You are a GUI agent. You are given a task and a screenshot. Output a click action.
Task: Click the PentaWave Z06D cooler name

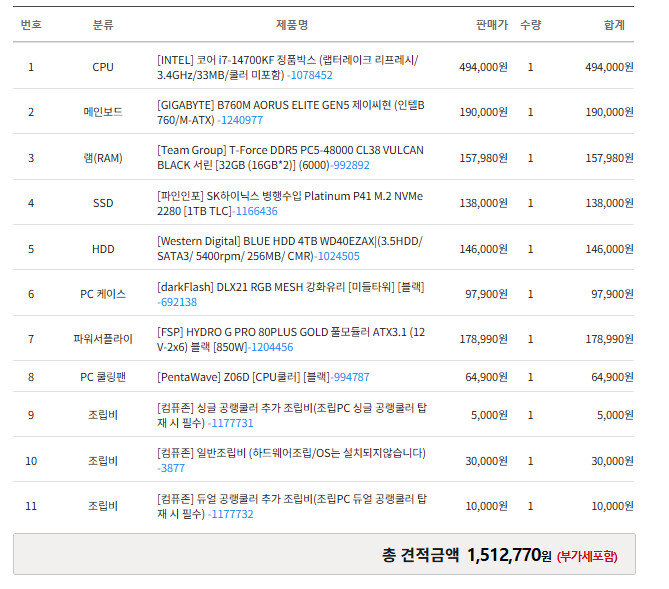tap(243, 377)
